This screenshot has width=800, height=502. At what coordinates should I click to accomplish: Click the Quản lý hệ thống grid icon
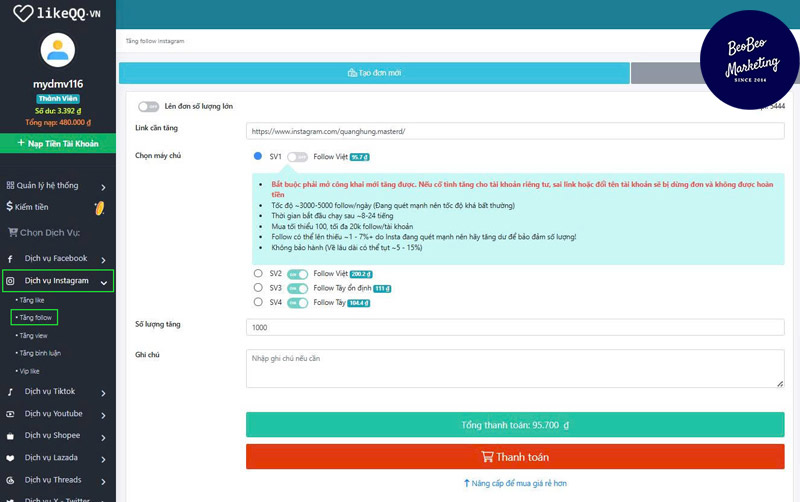click(10, 185)
